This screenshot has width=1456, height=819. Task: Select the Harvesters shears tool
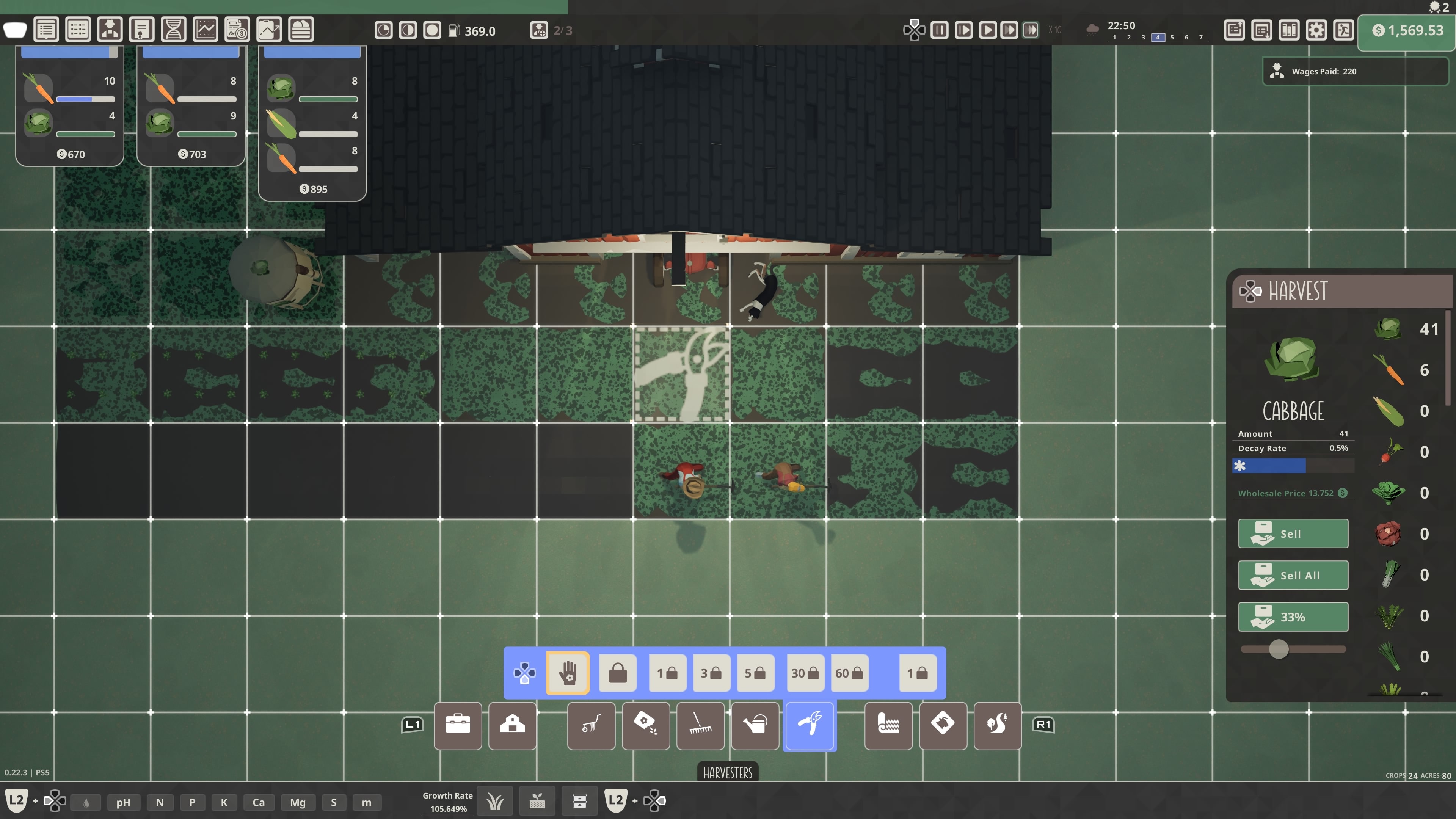810,726
